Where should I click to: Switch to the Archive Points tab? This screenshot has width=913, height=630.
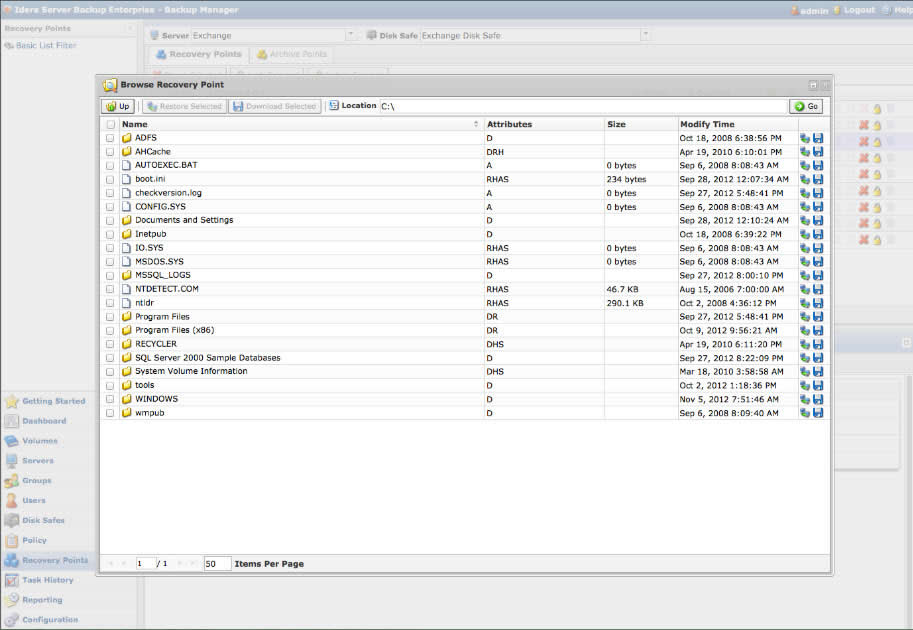coord(292,54)
